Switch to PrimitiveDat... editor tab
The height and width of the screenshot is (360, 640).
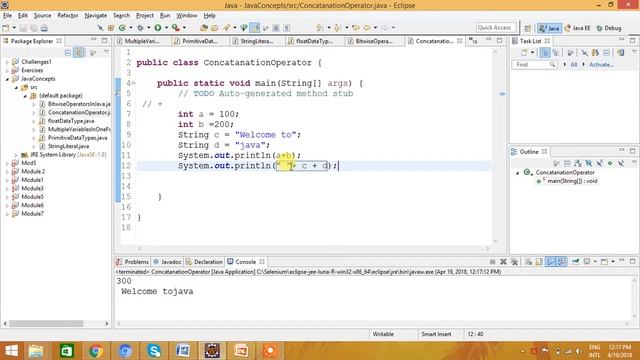200,41
